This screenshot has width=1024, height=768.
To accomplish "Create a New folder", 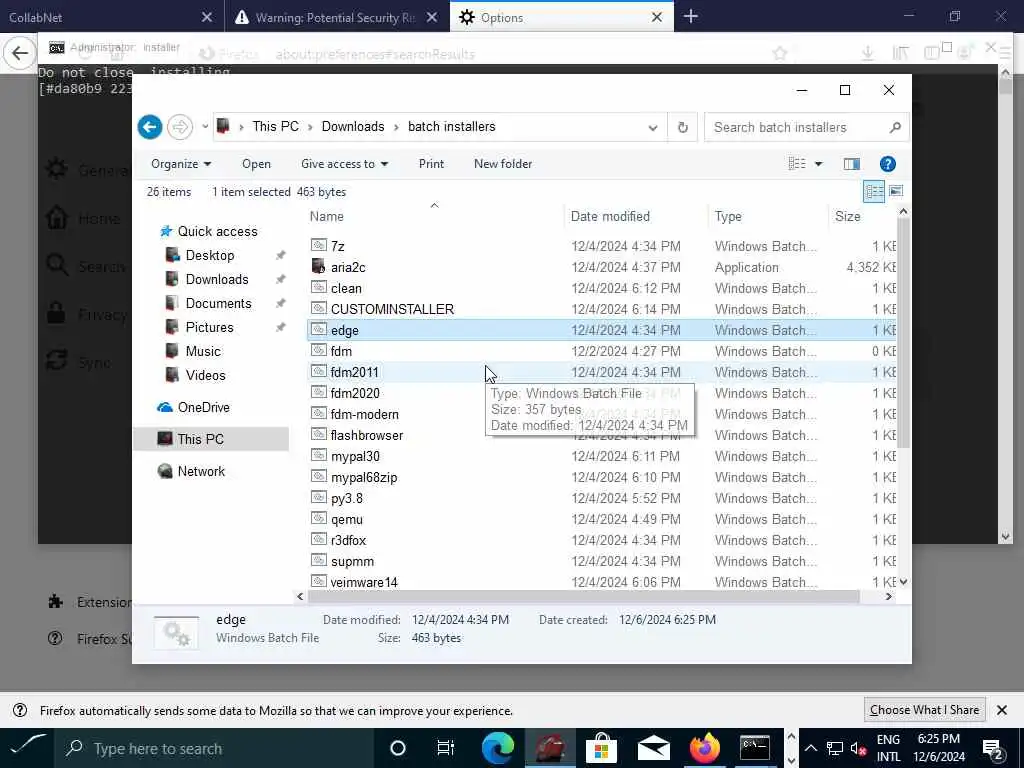I will 503,164.
